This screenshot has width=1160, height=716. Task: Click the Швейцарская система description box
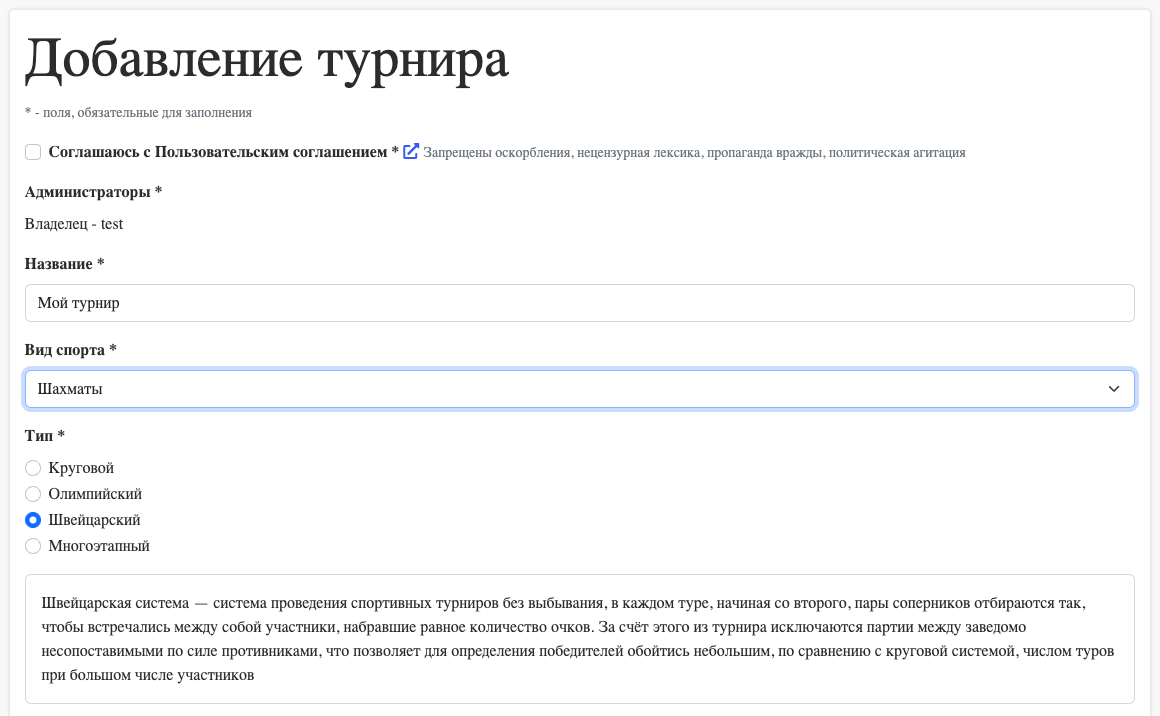pos(579,639)
